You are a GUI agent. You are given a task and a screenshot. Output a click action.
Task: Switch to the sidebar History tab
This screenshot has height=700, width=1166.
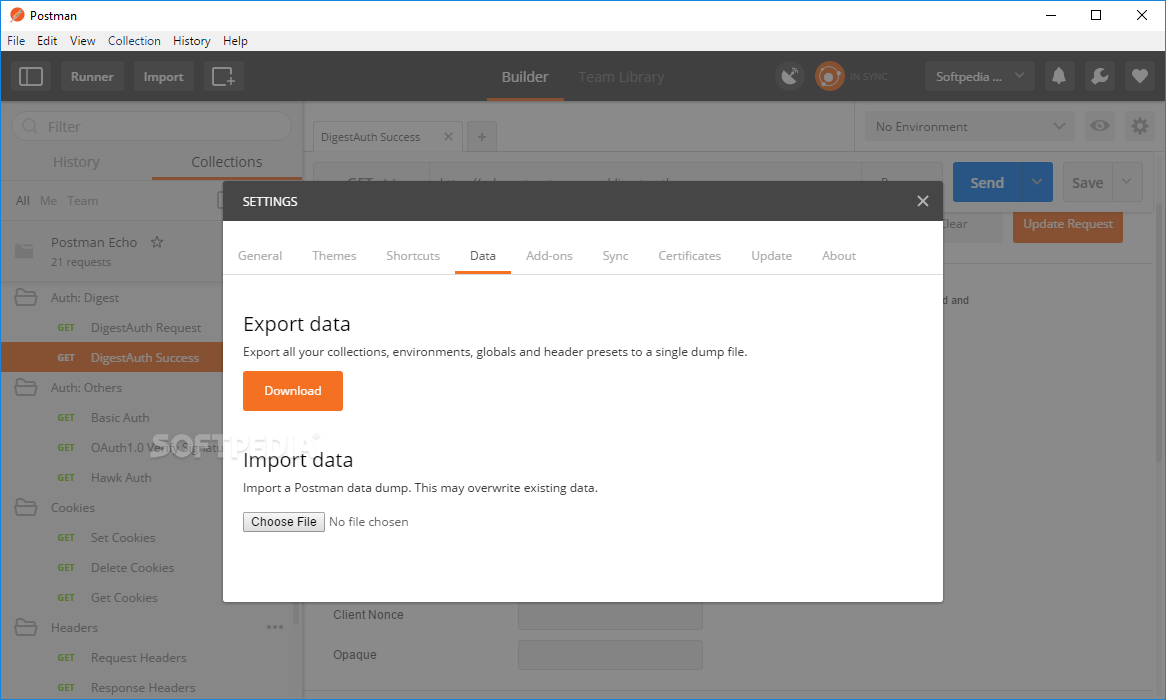(76, 162)
